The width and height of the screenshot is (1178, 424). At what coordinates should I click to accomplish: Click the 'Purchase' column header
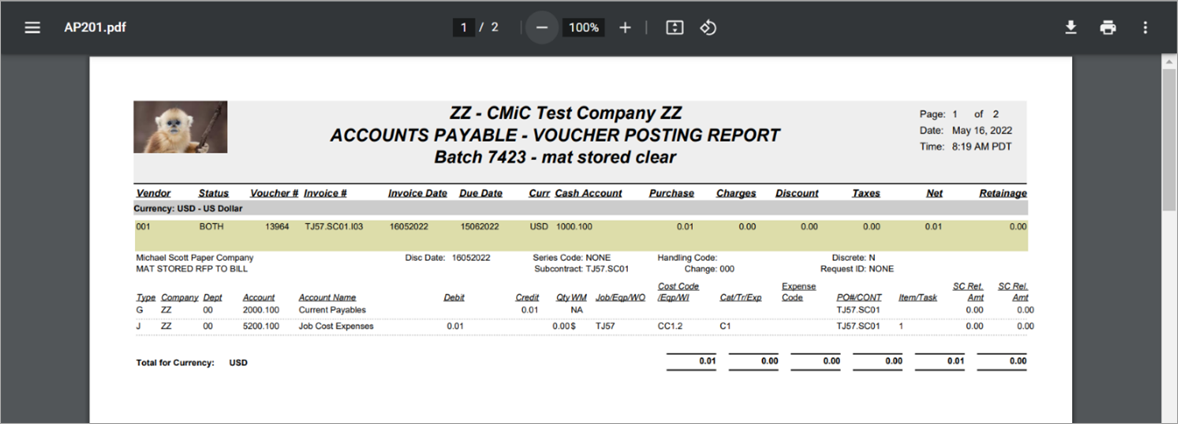(672, 193)
